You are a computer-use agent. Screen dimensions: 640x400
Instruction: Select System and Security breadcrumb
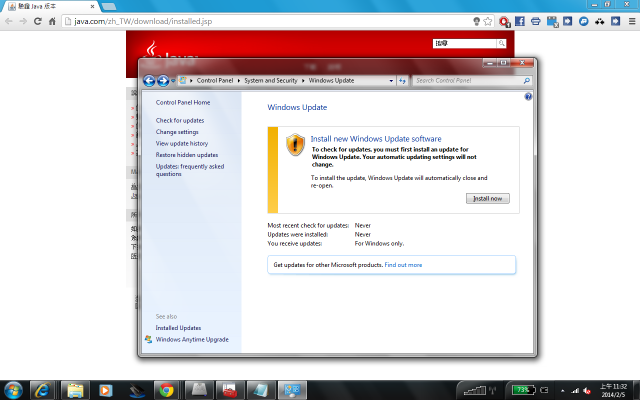point(271,80)
